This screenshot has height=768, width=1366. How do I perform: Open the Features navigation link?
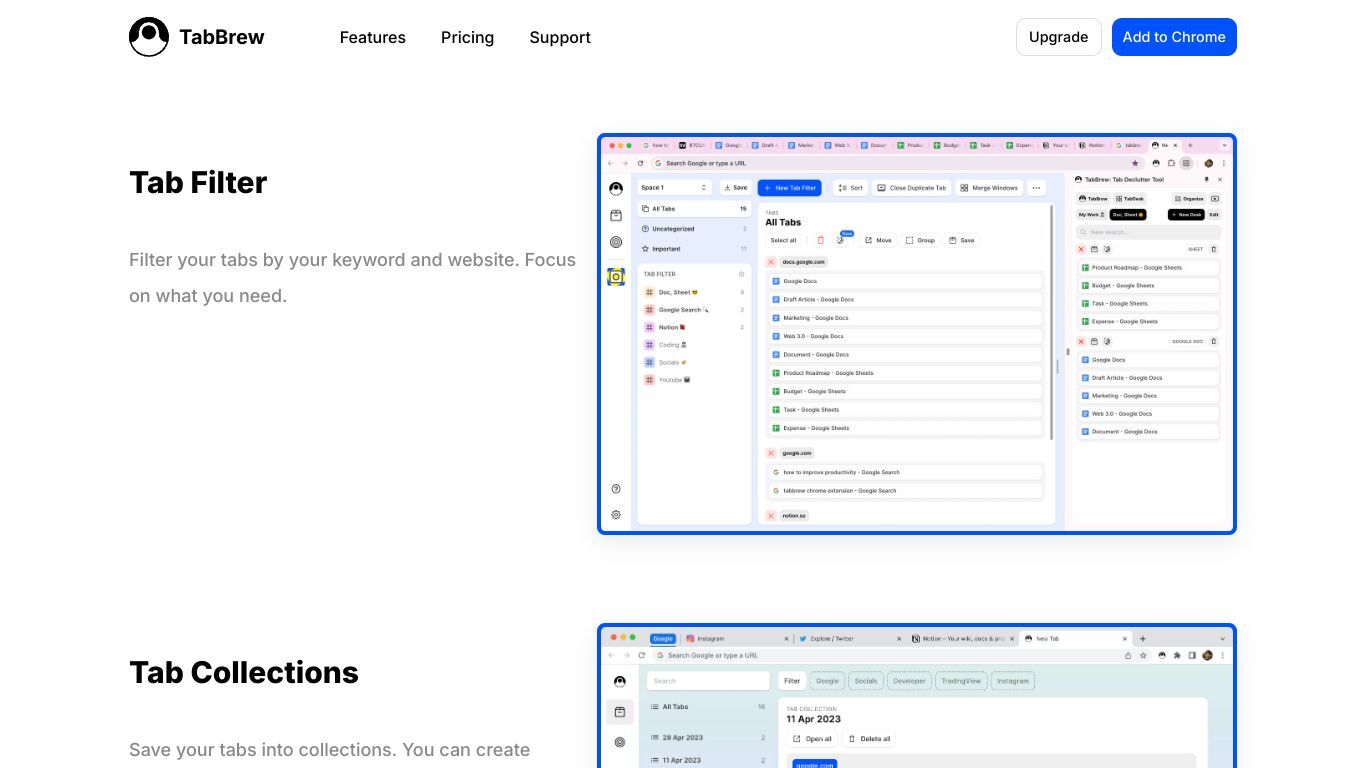point(372,37)
